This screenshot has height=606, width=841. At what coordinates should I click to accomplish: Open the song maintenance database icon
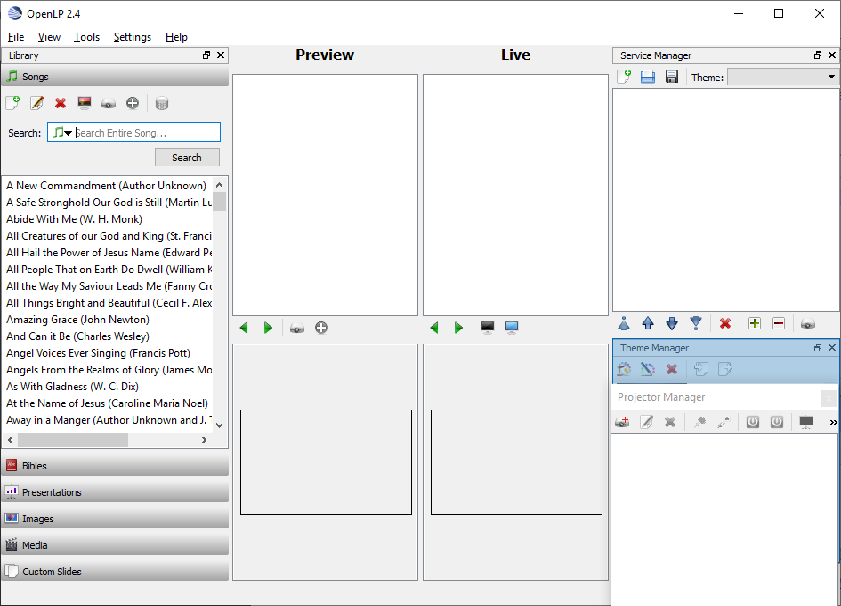point(161,103)
